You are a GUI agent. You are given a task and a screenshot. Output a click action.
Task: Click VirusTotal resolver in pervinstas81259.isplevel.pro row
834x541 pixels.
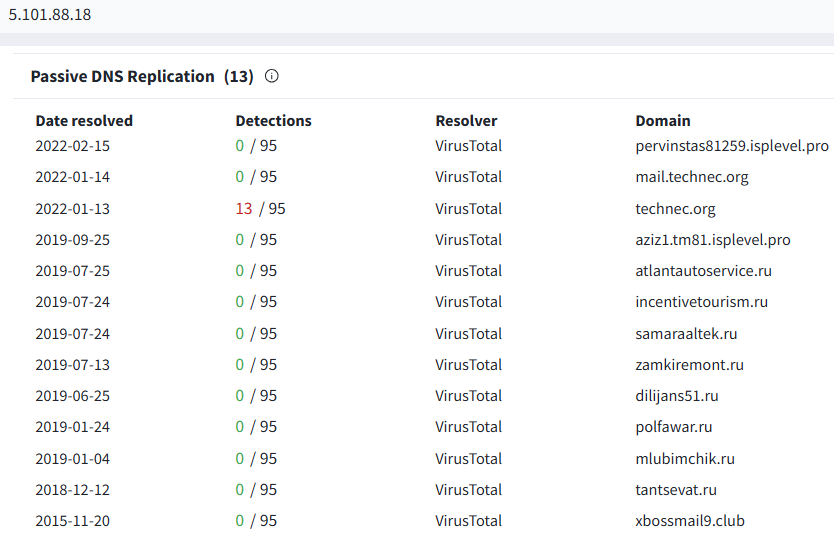(x=468, y=146)
